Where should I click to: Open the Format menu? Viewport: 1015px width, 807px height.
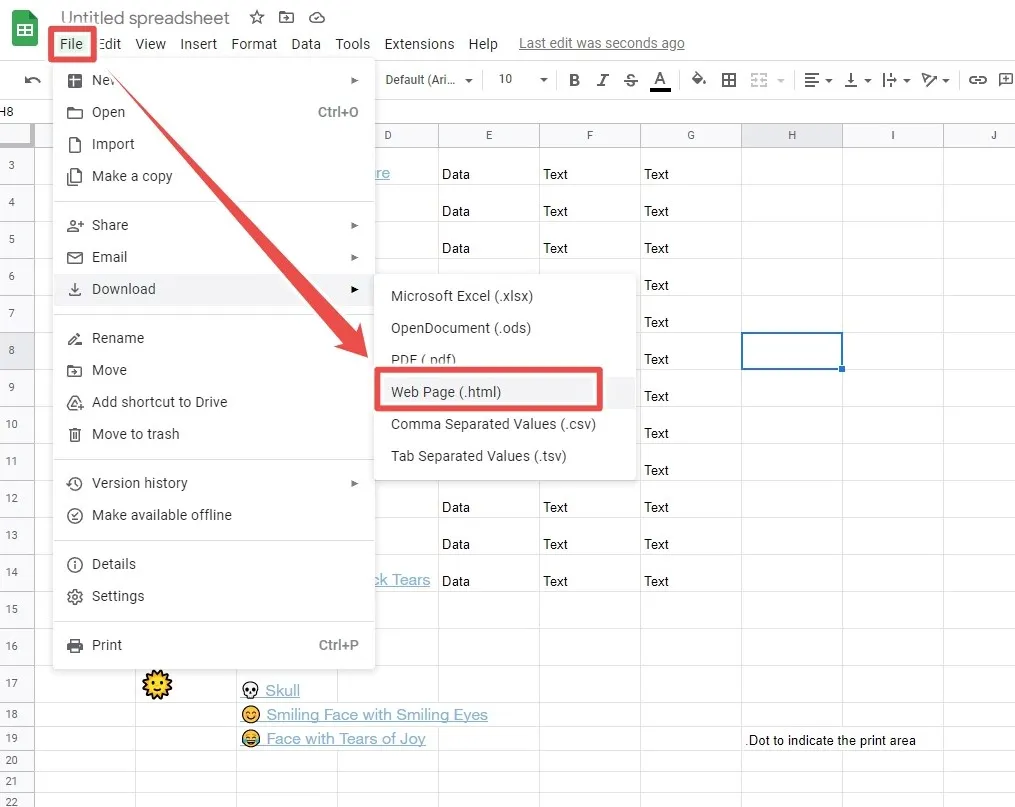[254, 44]
